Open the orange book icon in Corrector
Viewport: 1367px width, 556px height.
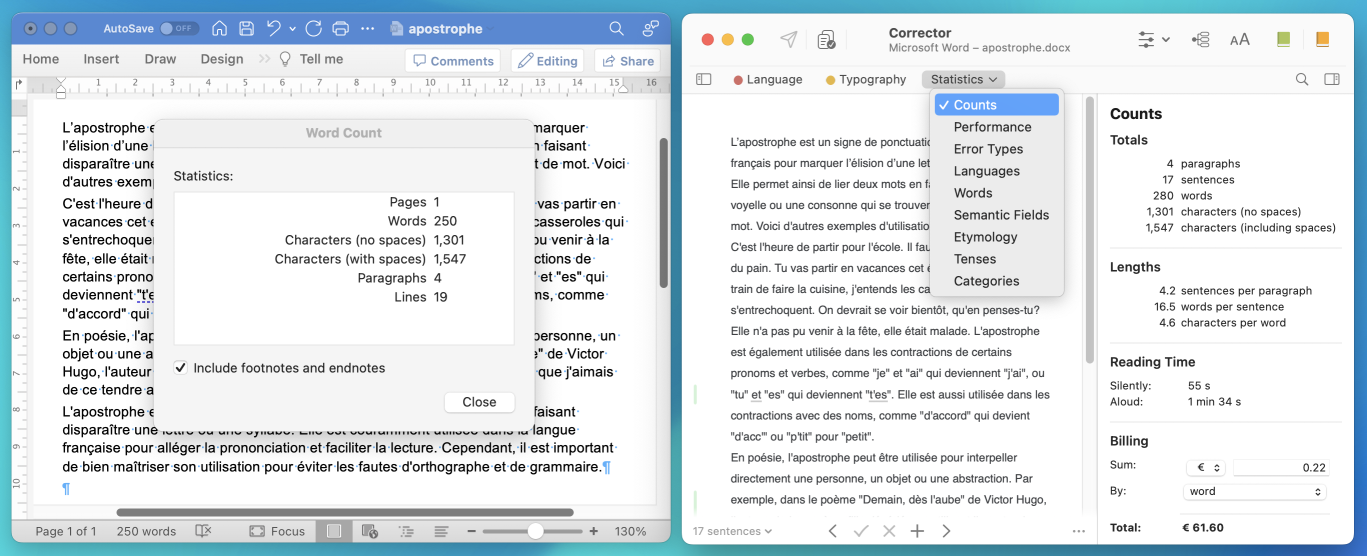[x=1322, y=40]
